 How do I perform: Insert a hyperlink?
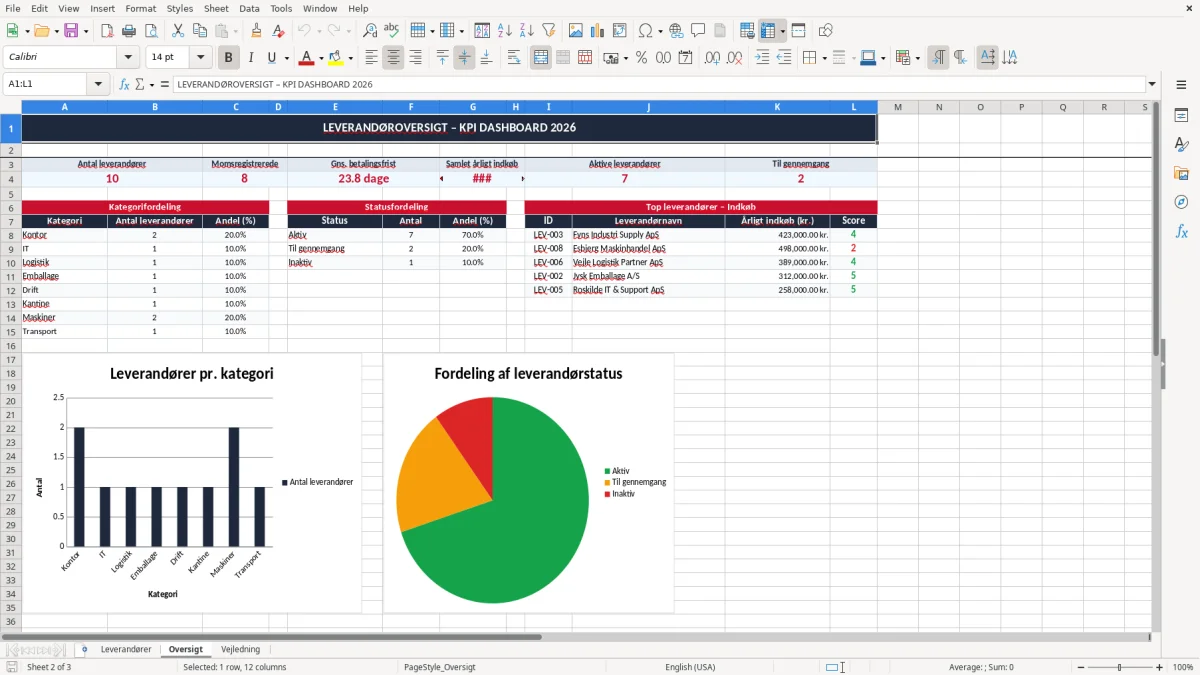click(x=676, y=31)
